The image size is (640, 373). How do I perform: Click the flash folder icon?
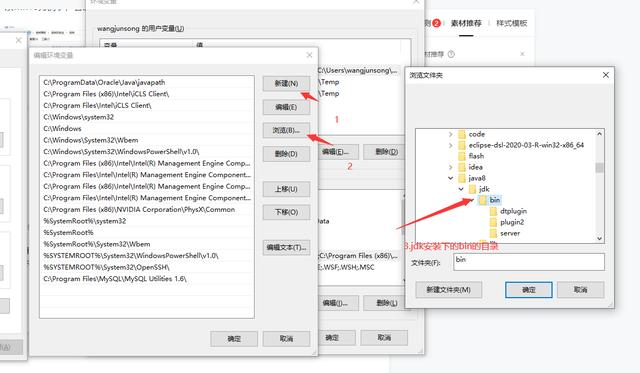[x=462, y=156]
